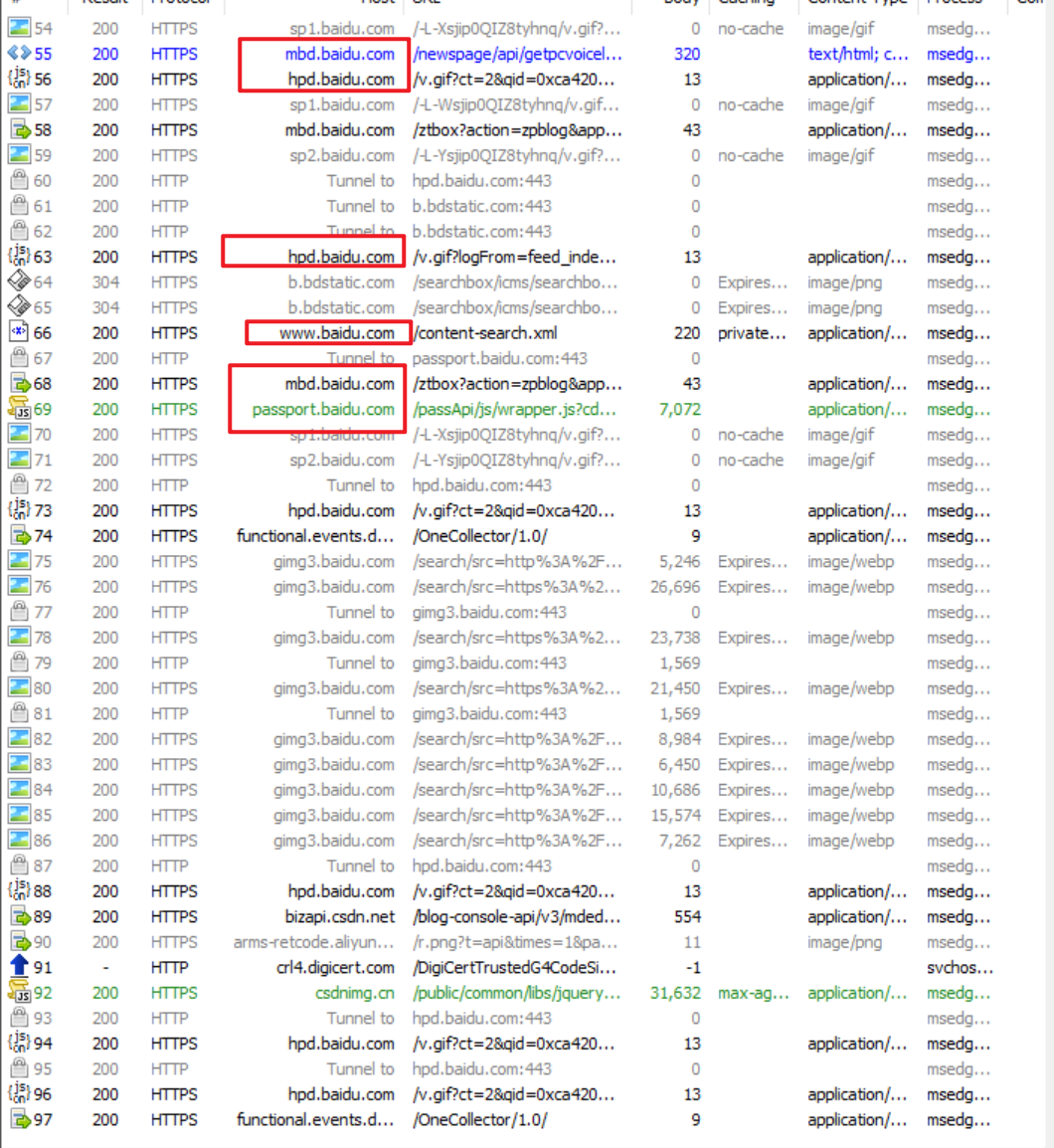The width and height of the screenshot is (1054, 1148).
Task: Select session number 86
Action: click(x=43, y=841)
